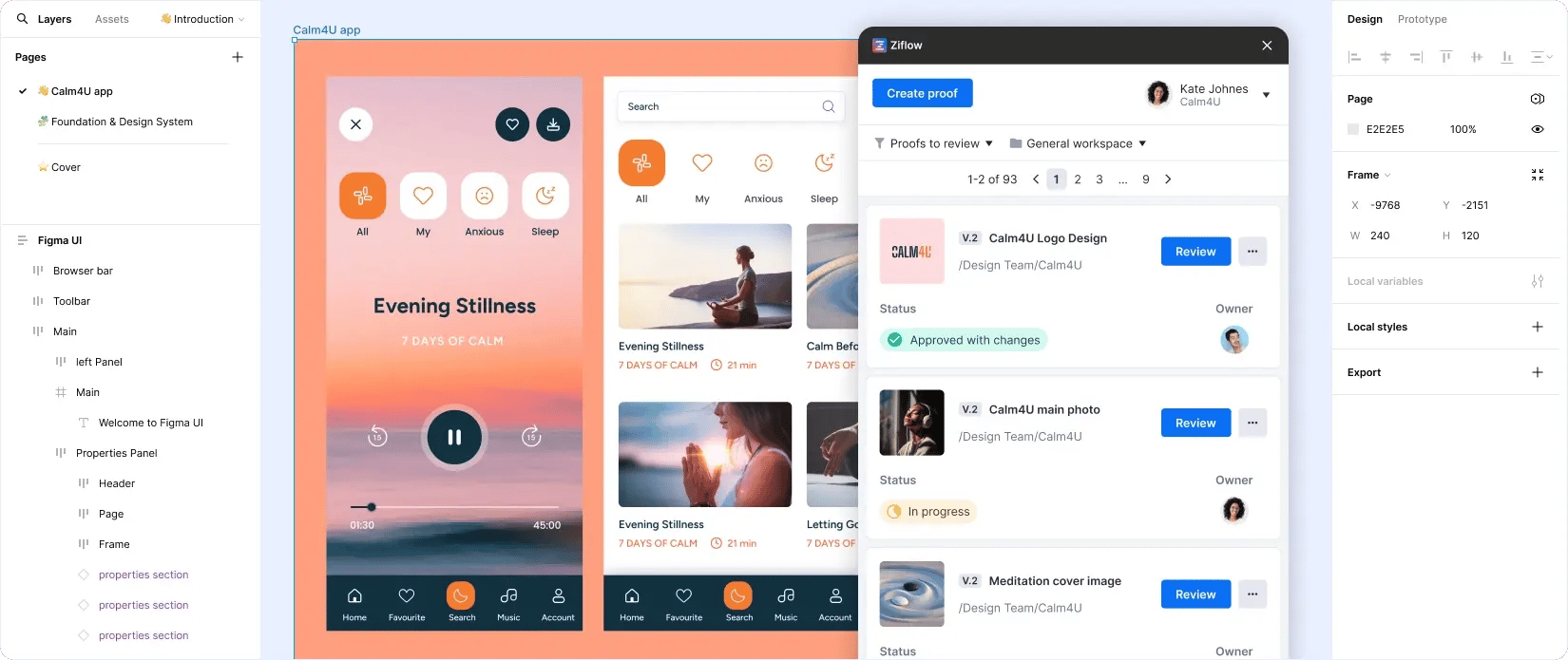Click the search magnifier in the Layers panel
This screenshot has width=1568, height=660.
[22, 19]
